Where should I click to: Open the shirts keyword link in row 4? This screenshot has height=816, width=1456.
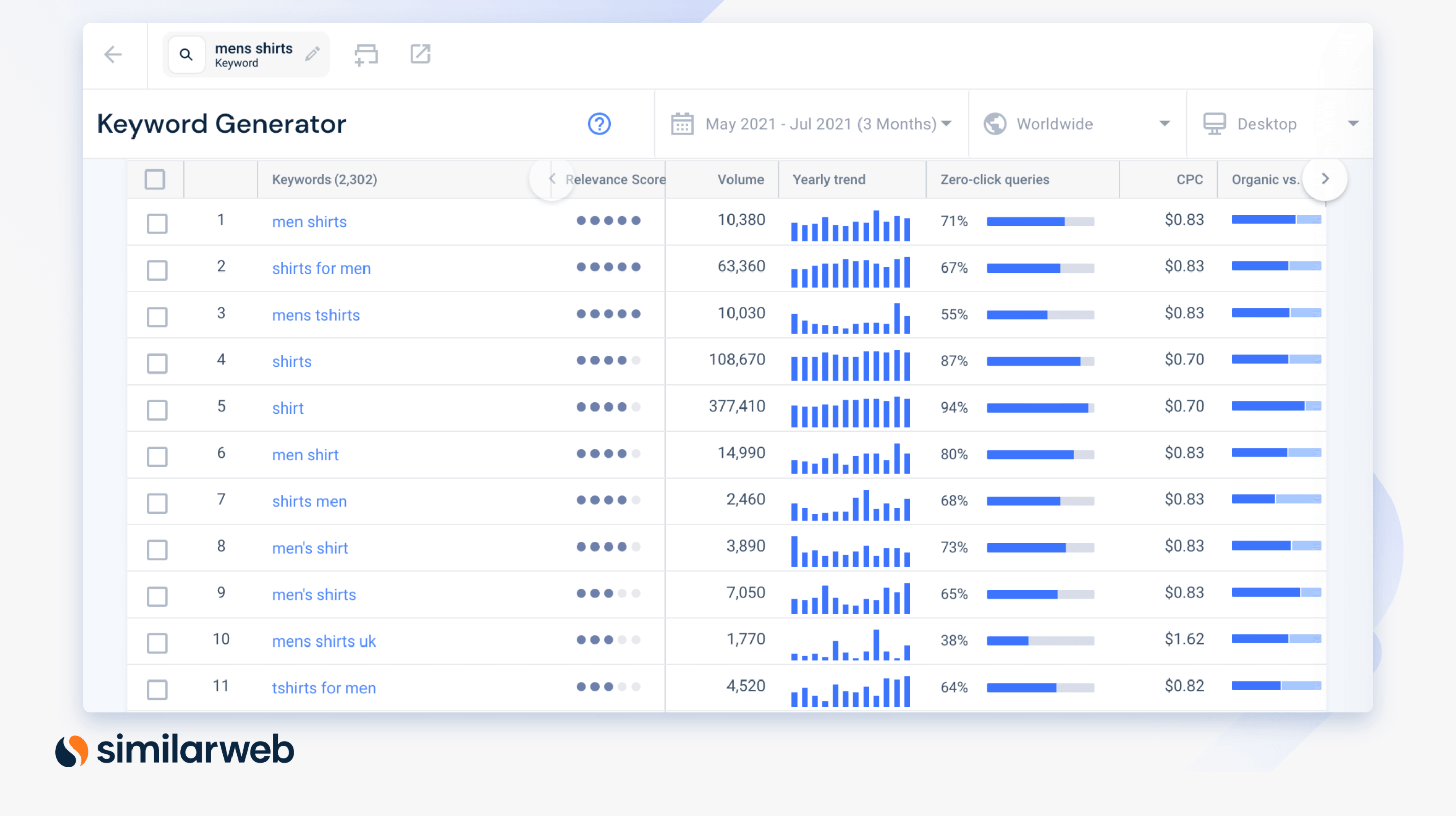(291, 362)
